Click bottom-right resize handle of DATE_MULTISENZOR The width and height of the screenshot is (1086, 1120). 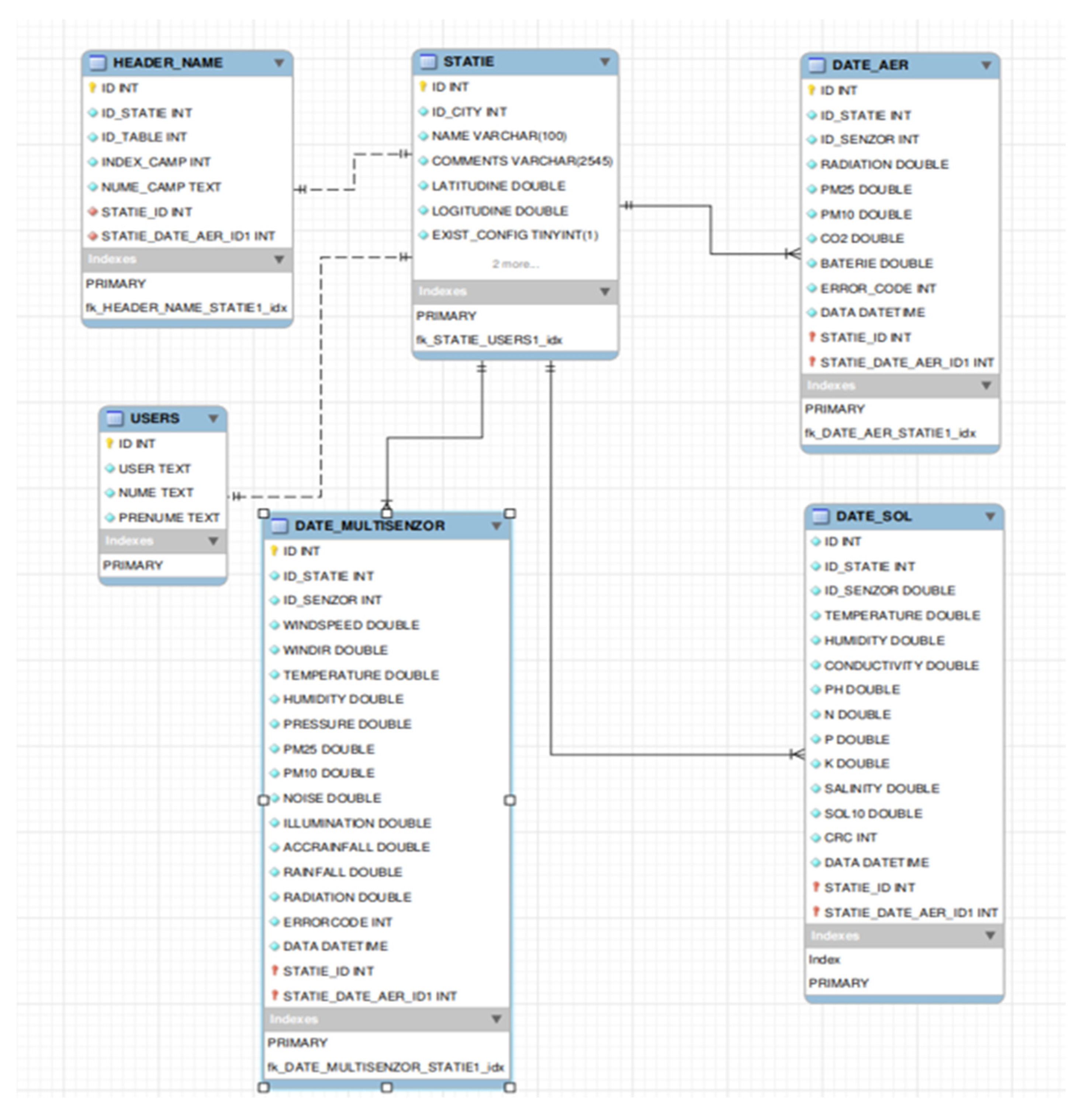pos(510,1087)
